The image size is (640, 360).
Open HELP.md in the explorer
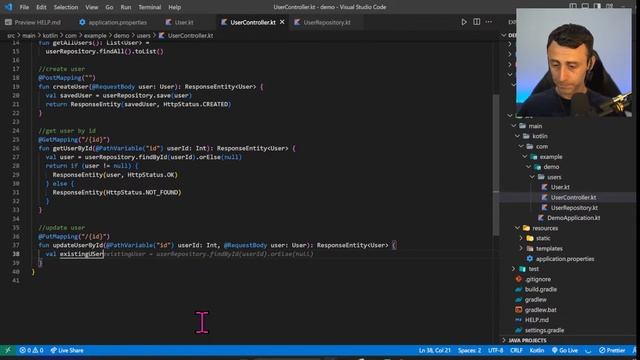coord(536,320)
